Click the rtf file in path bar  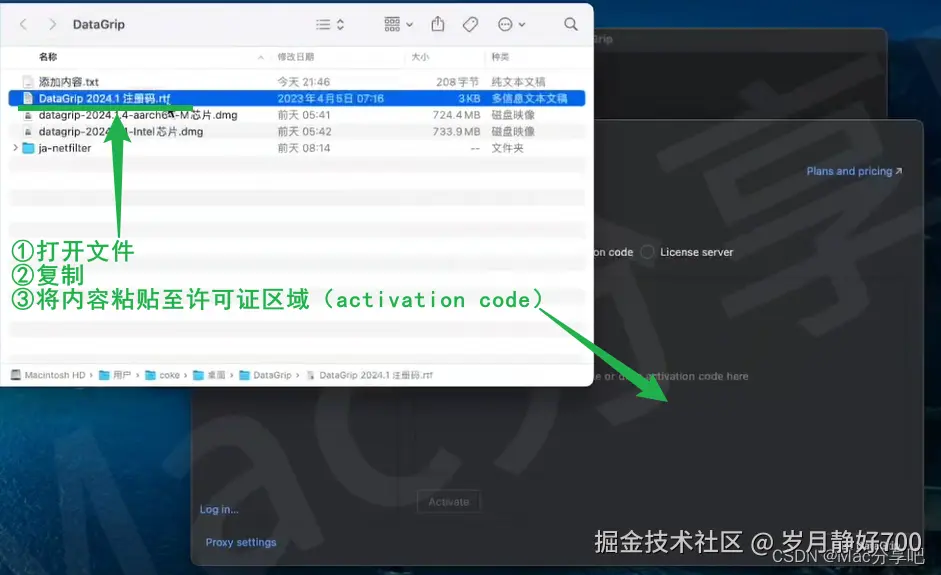click(x=370, y=375)
